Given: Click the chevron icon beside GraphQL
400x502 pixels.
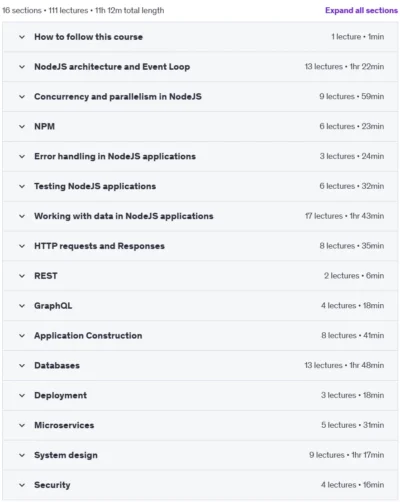Looking at the screenshot, I should click(x=22, y=306).
